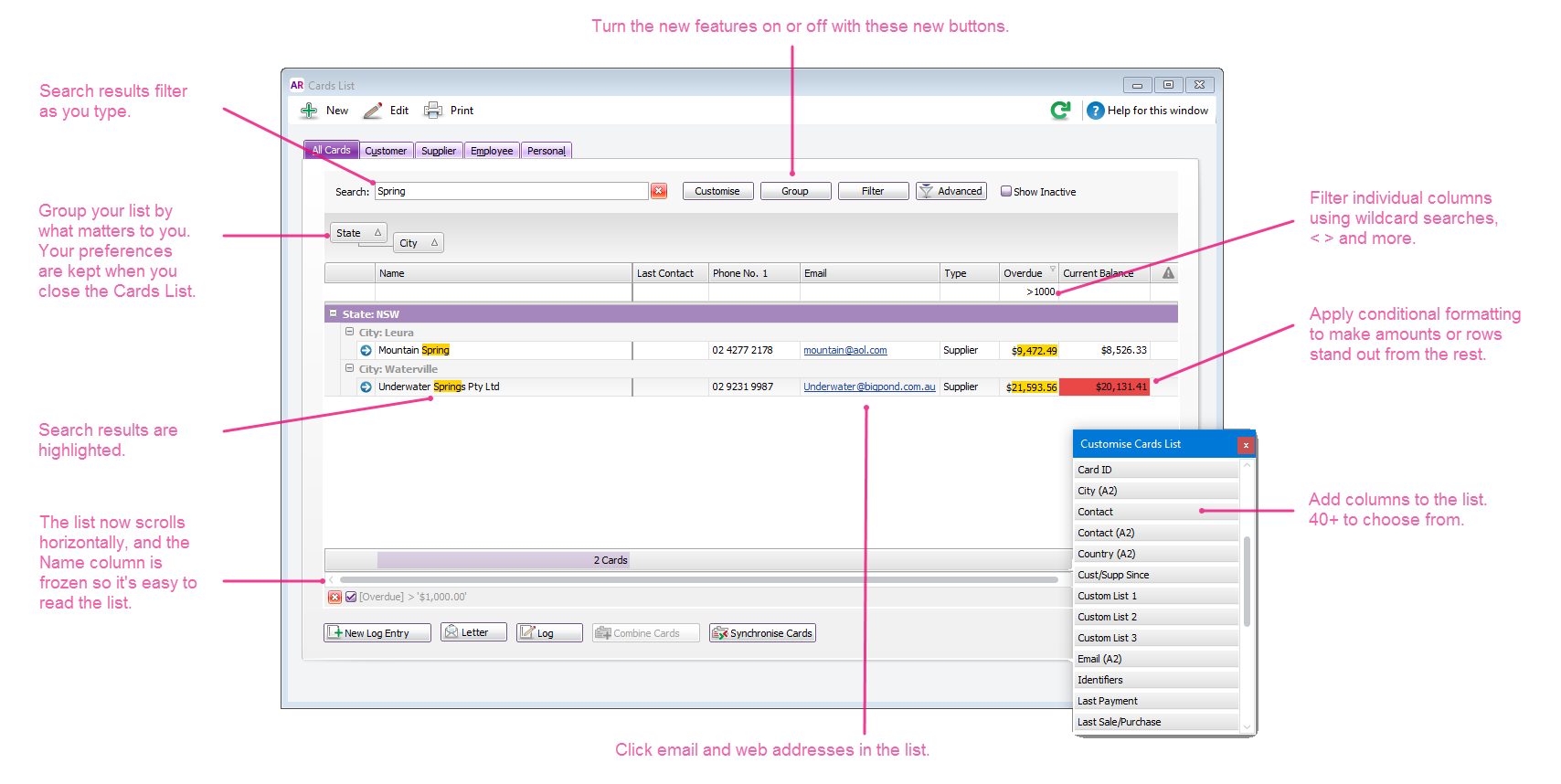Sort by the Email column header
The width and height of the screenshot is (1561, 784).
coord(870,273)
